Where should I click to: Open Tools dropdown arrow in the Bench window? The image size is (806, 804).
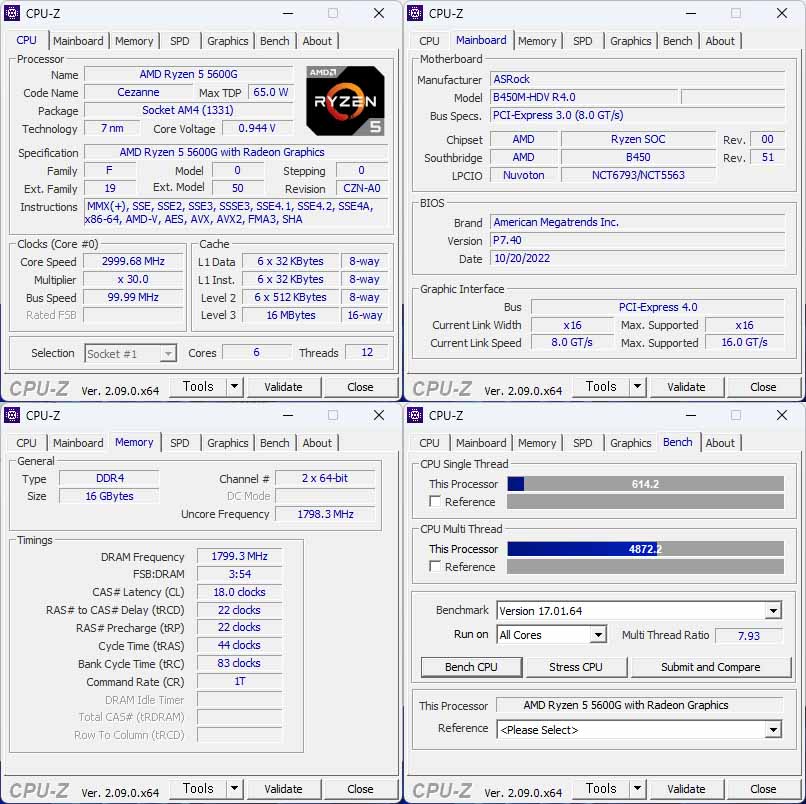(637, 789)
